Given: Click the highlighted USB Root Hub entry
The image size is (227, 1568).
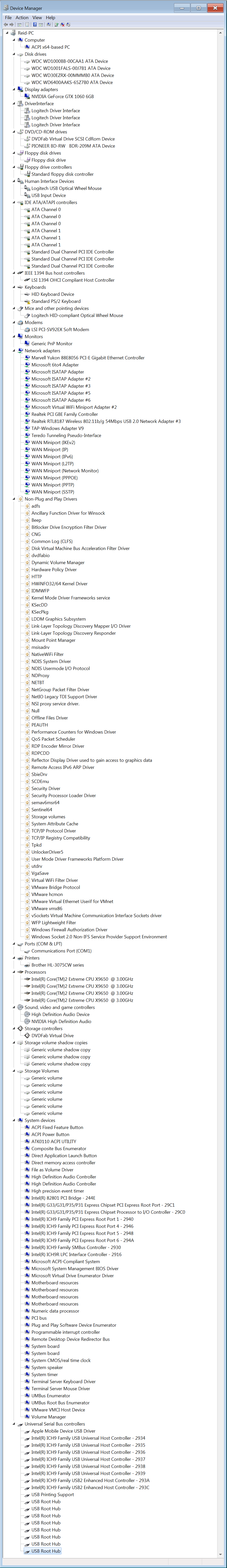Looking at the screenshot, I should [x=46, y=1551].
